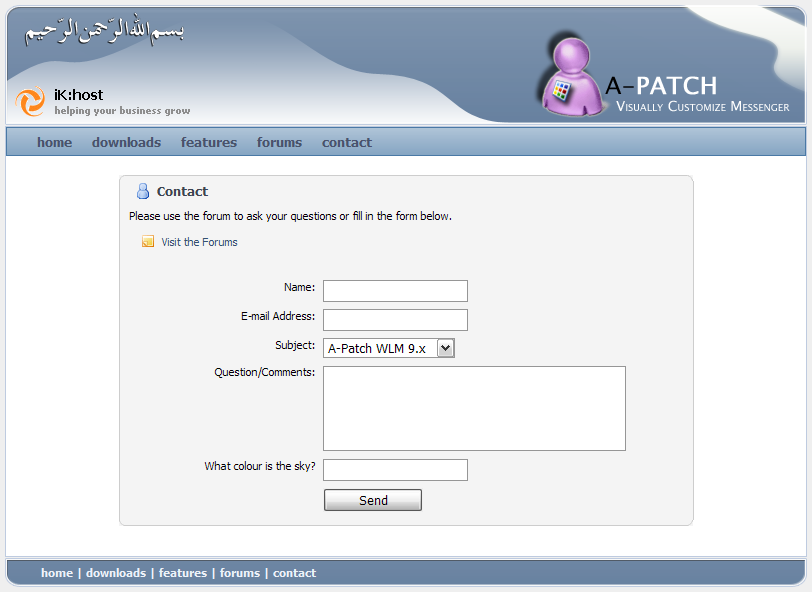Submit the form with the Send button
This screenshot has width=812, height=592.
[x=373, y=500]
